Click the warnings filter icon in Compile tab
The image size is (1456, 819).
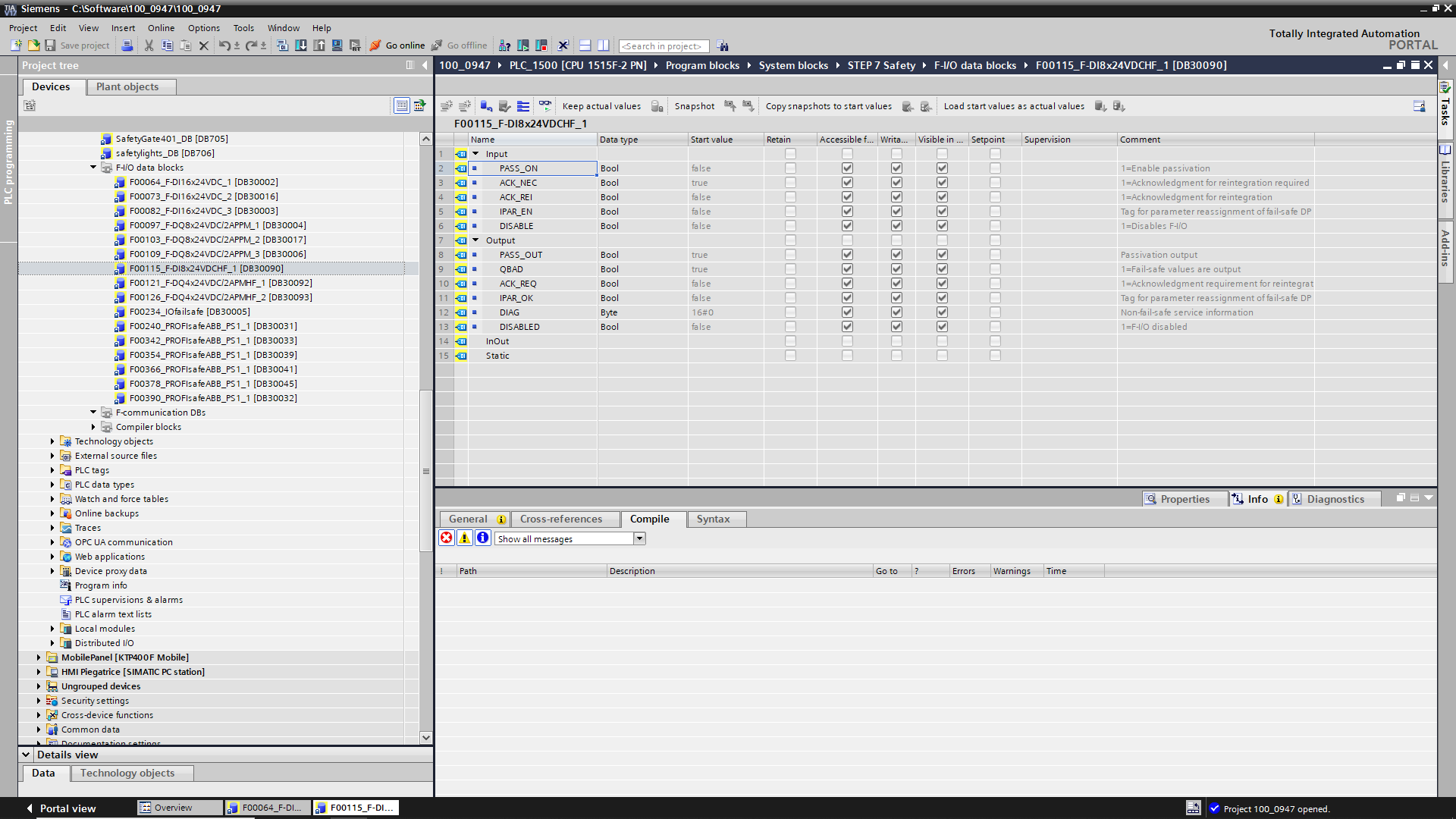click(465, 538)
